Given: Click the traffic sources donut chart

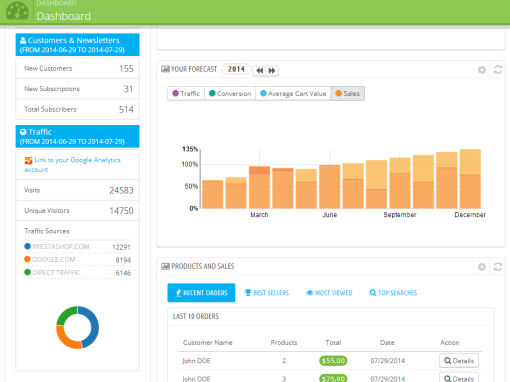Looking at the screenshot, I should pyautogui.click(x=77, y=327).
